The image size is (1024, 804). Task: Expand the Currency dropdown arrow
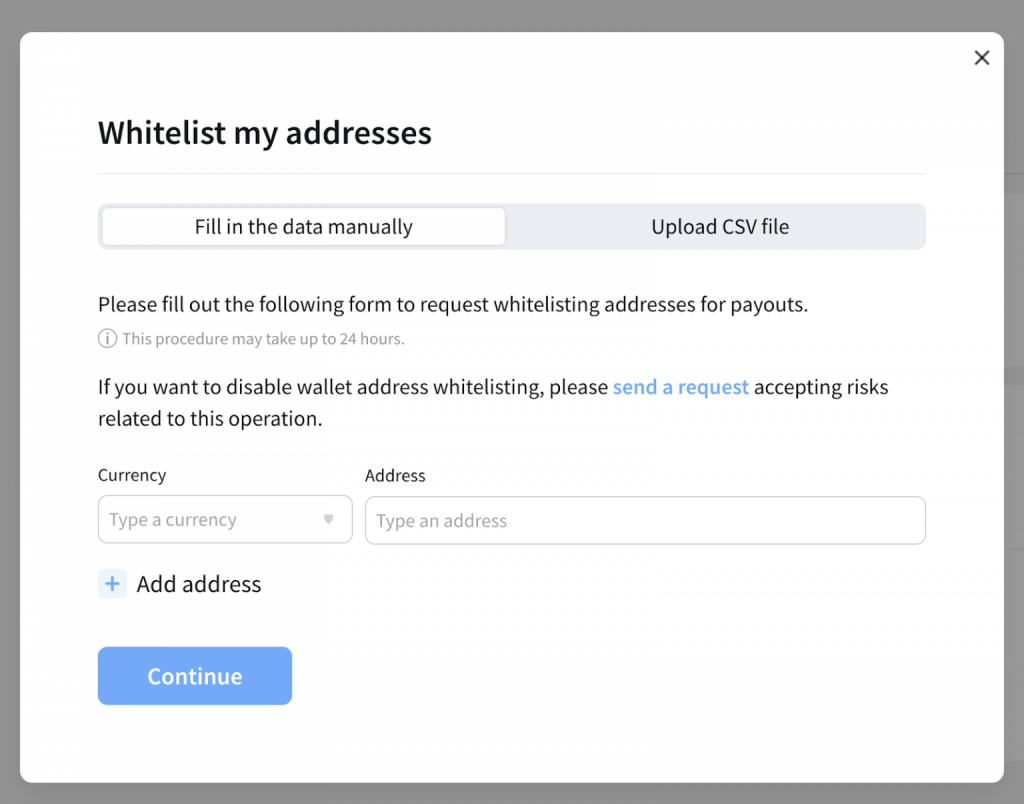(328, 520)
